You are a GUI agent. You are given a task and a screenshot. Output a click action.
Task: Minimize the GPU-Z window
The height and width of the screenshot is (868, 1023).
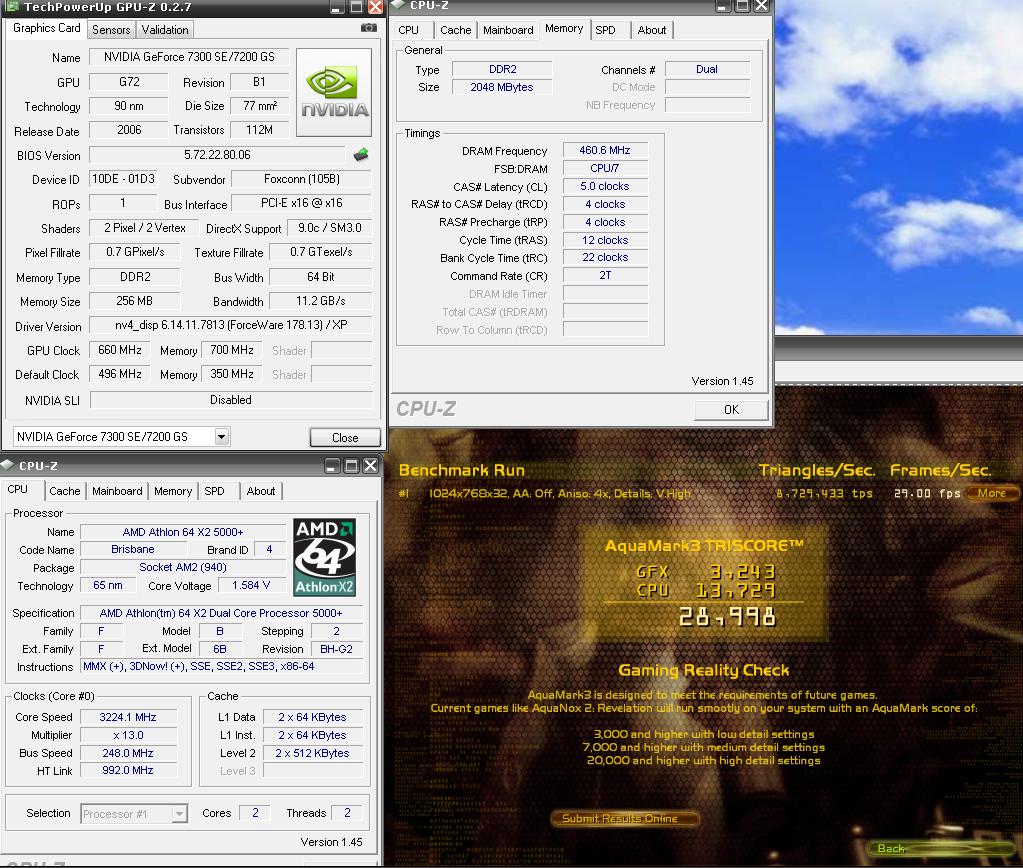[x=337, y=7]
